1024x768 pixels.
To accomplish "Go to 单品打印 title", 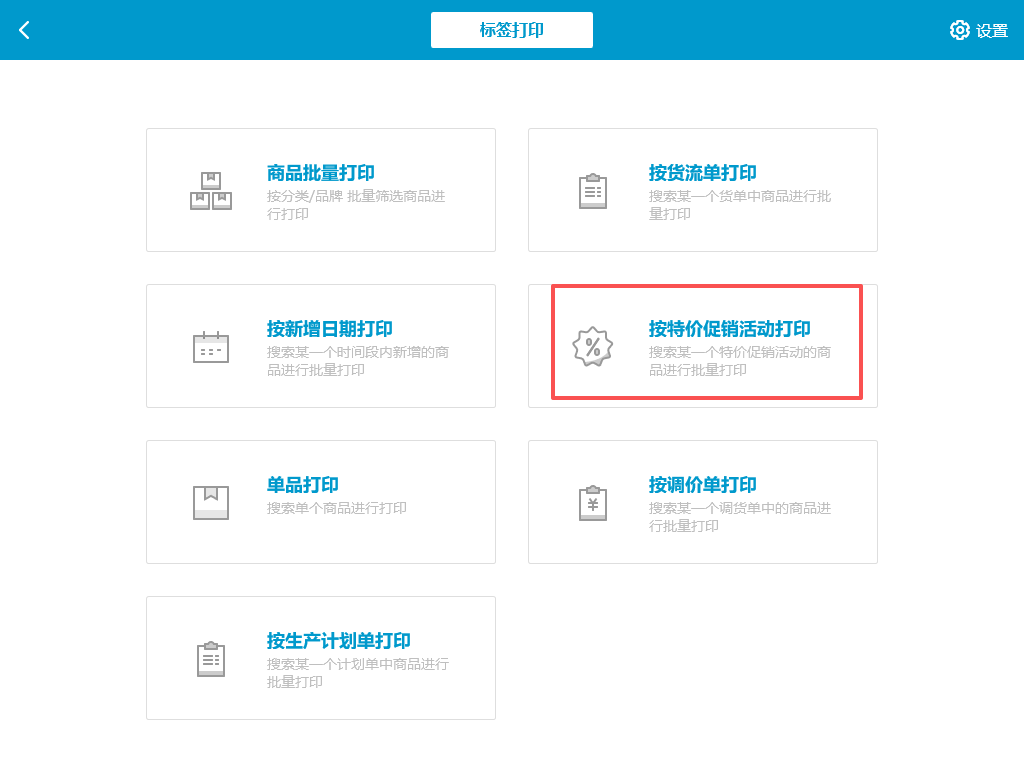I will [x=303, y=485].
